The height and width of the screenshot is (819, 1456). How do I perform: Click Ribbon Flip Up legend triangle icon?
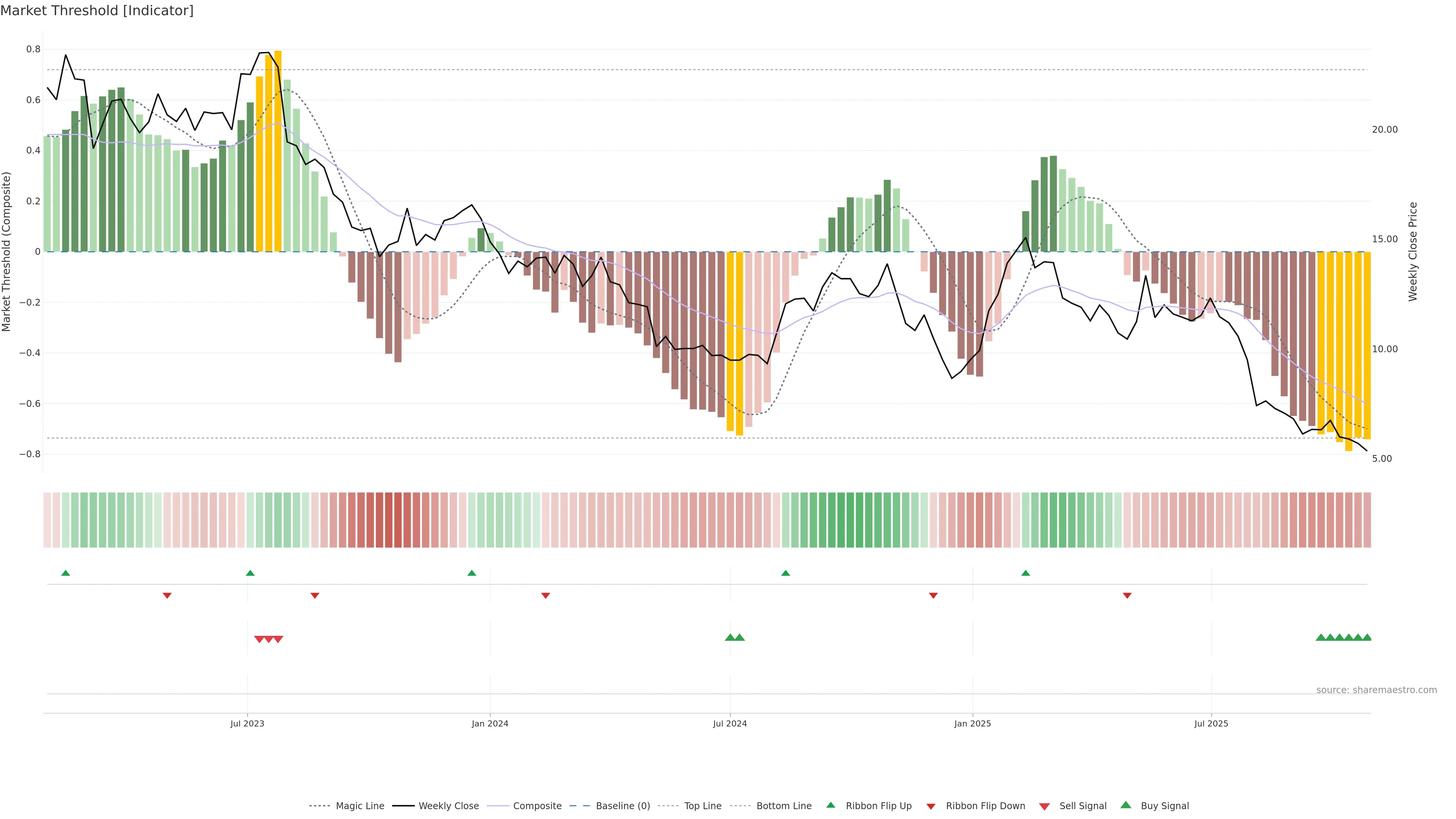coord(830,805)
